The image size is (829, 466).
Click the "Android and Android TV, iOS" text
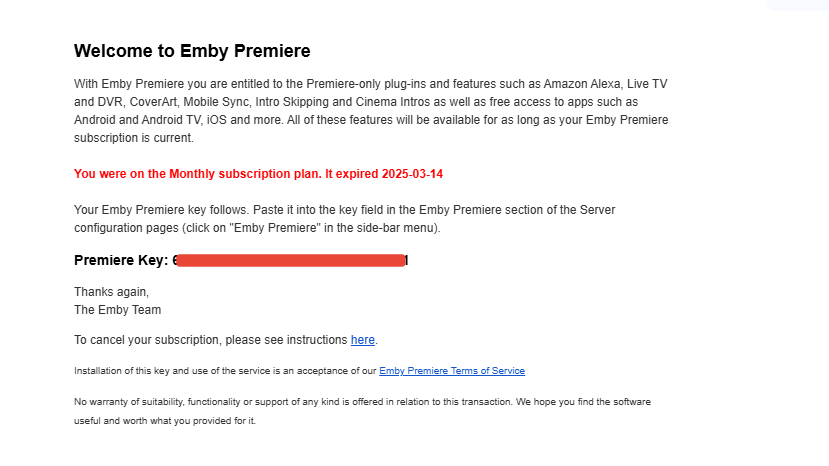coord(150,120)
